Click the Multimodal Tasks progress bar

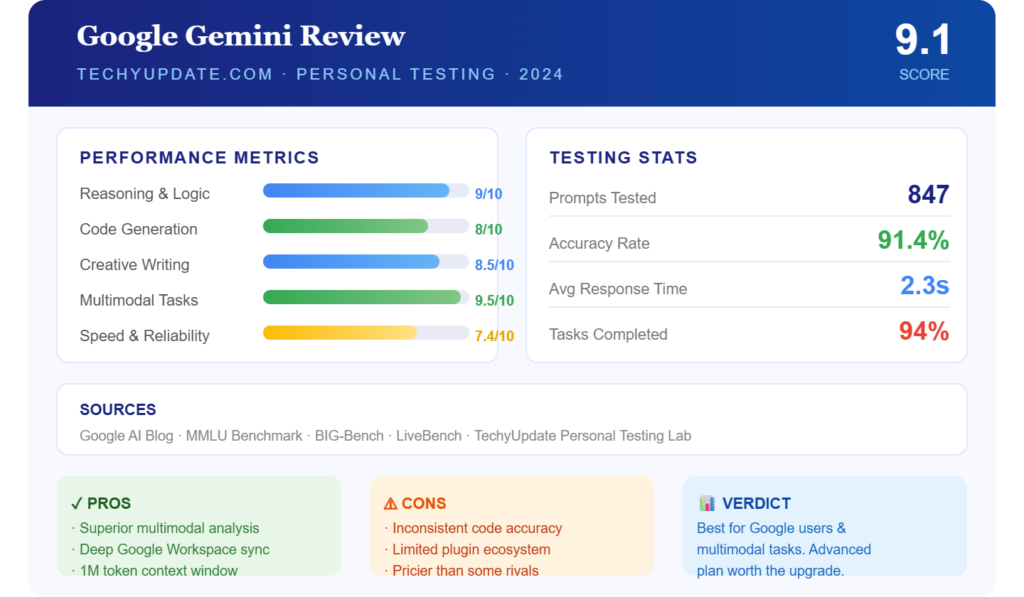[x=366, y=297]
